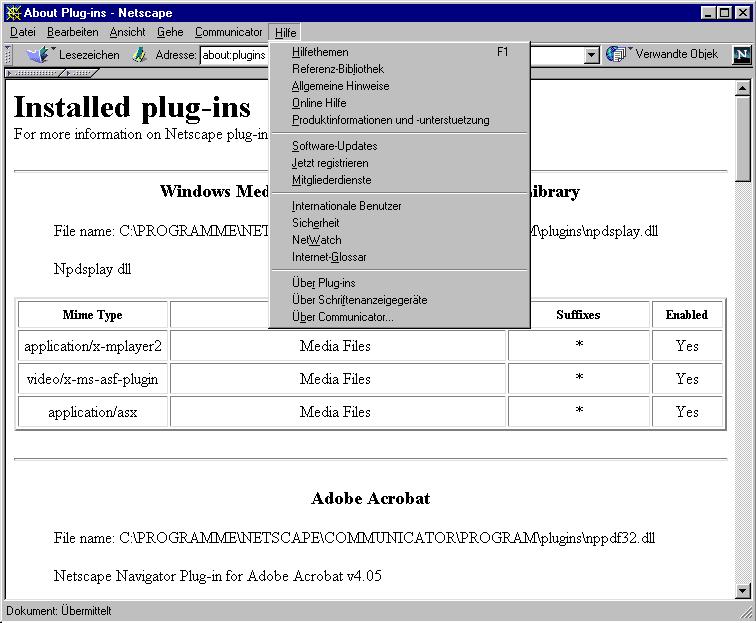Viewport: 756px width, 623px height.
Task: Click the Enabled column header
Action: click(x=687, y=315)
